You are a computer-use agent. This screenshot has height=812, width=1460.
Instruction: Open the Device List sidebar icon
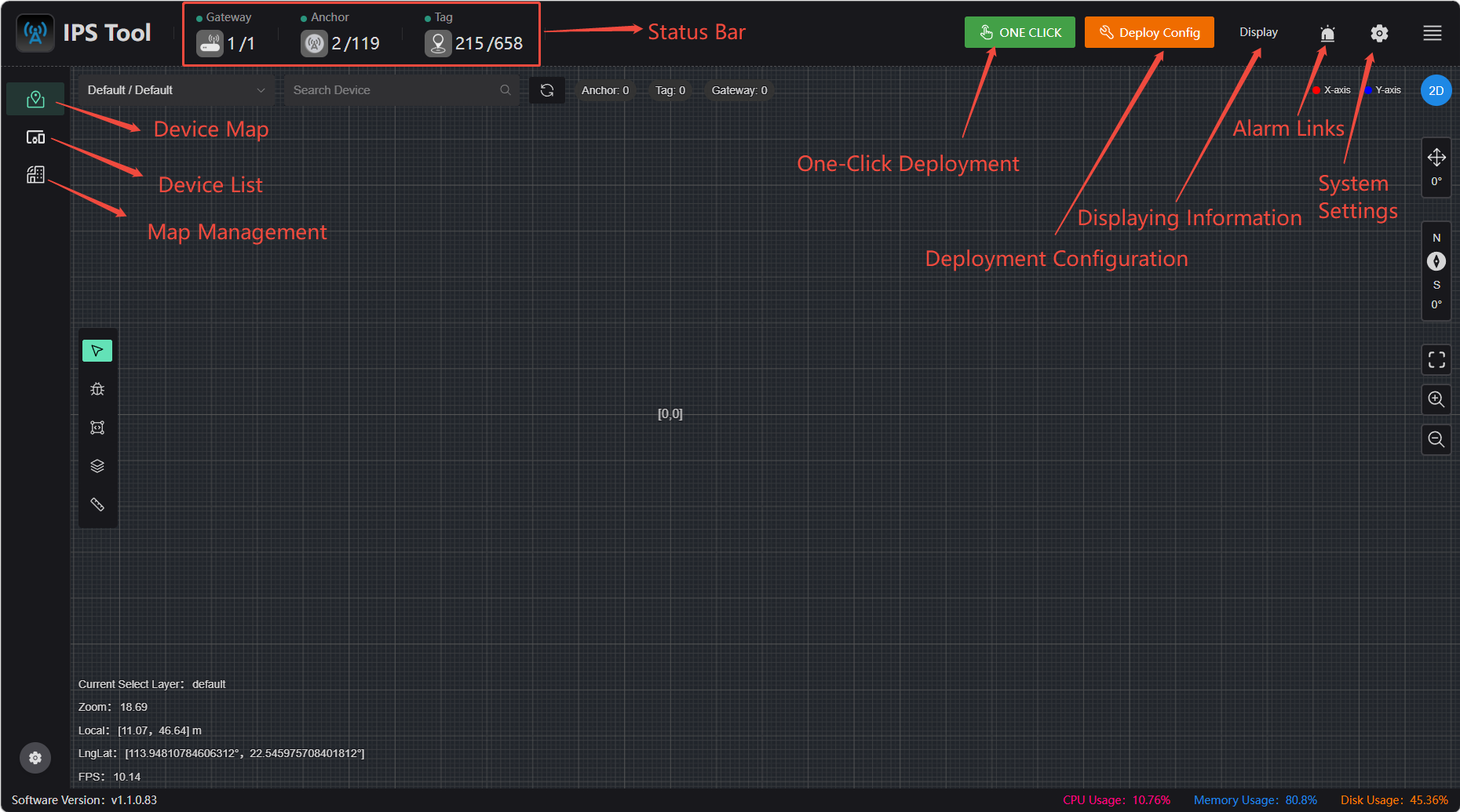(x=35, y=137)
